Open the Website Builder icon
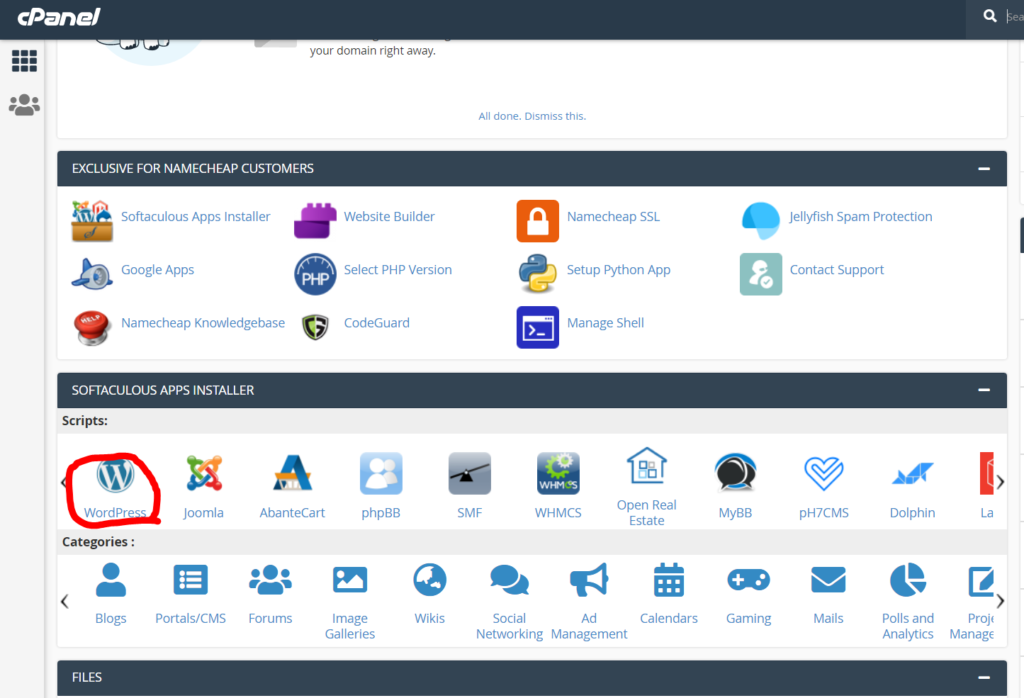 pos(315,221)
